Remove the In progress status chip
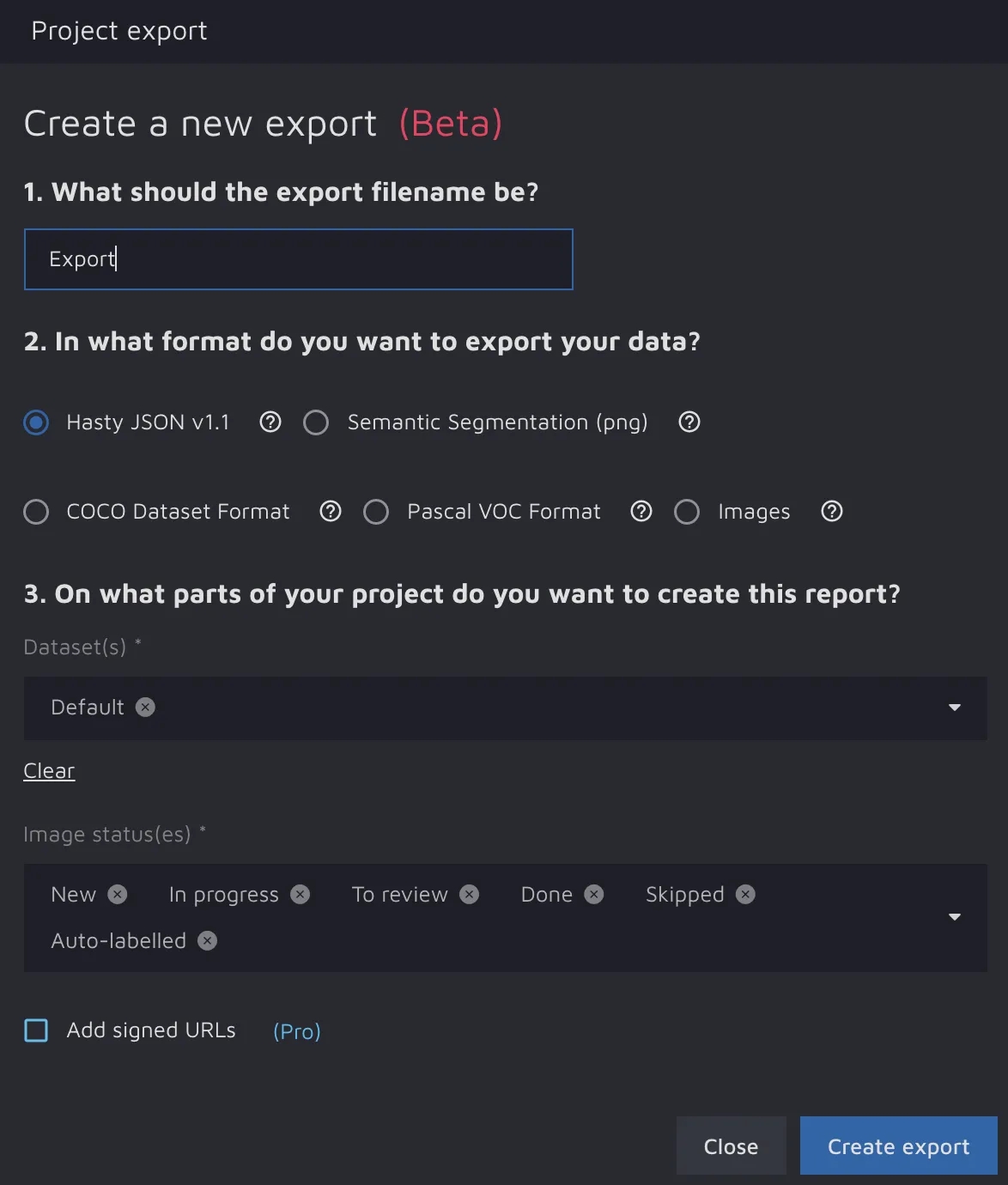The height and width of the screenshot is (1185, 1008). [300, 894]
